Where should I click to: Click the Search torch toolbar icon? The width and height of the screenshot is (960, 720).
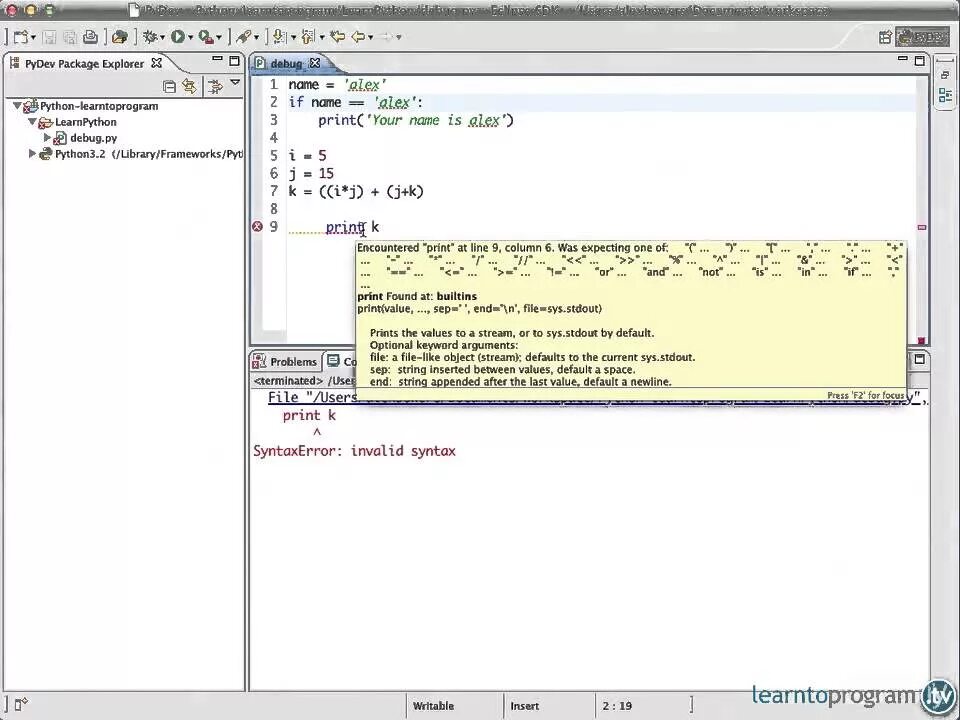[x=244, y=37]
